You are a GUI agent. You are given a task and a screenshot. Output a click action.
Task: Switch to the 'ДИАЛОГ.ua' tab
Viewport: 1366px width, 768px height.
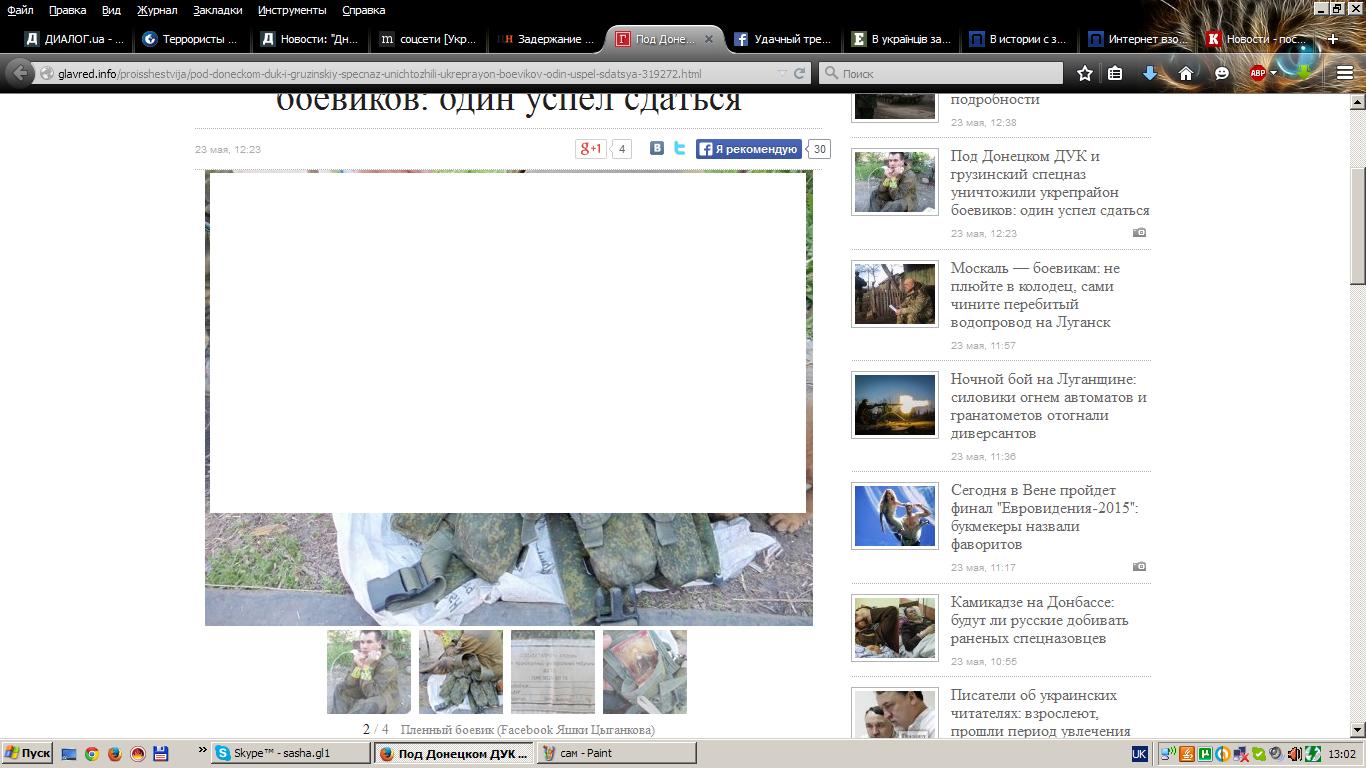tap(75, 39)
